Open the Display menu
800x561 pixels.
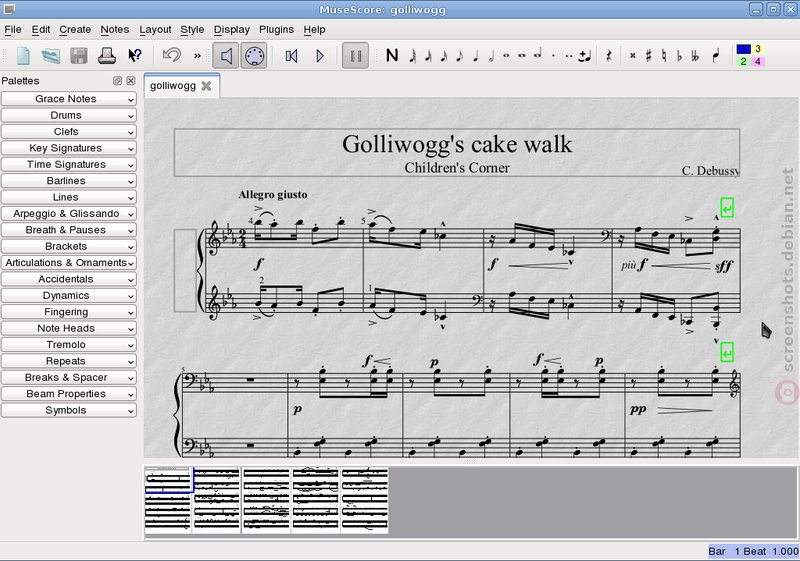click(232, 30)
